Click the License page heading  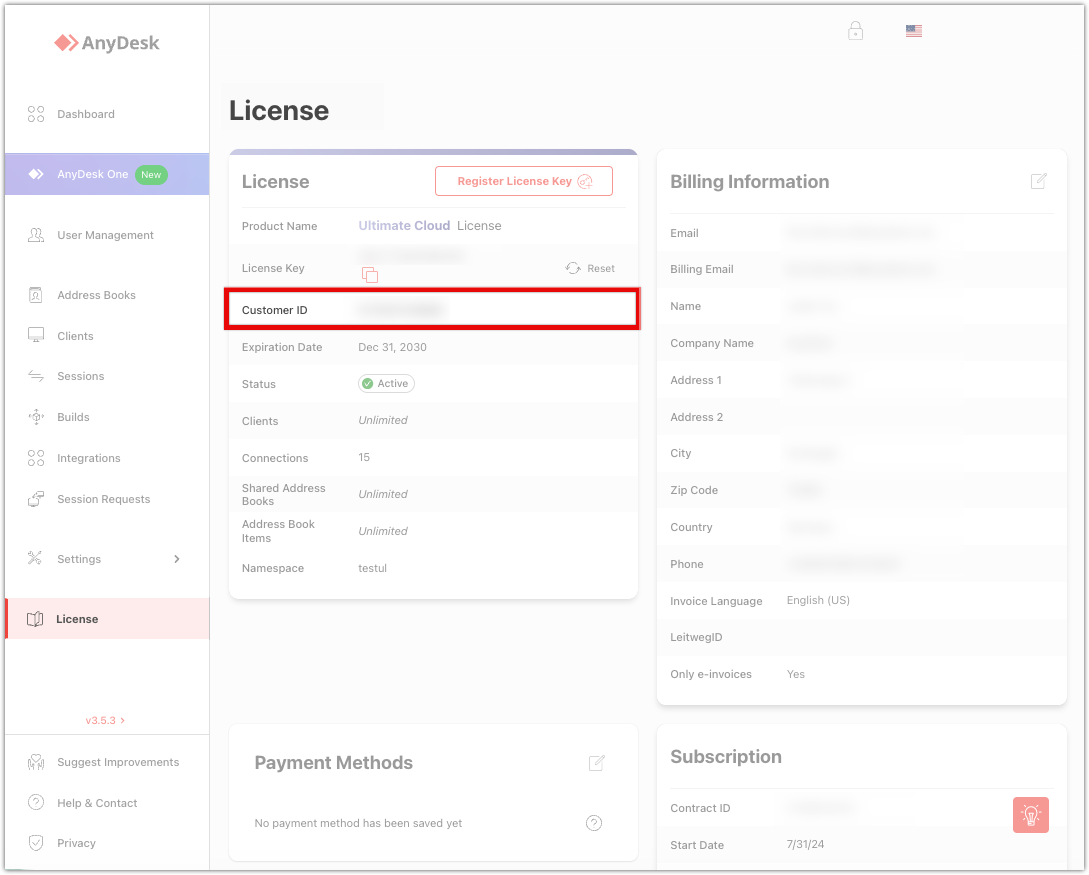(x=279, y=110)
